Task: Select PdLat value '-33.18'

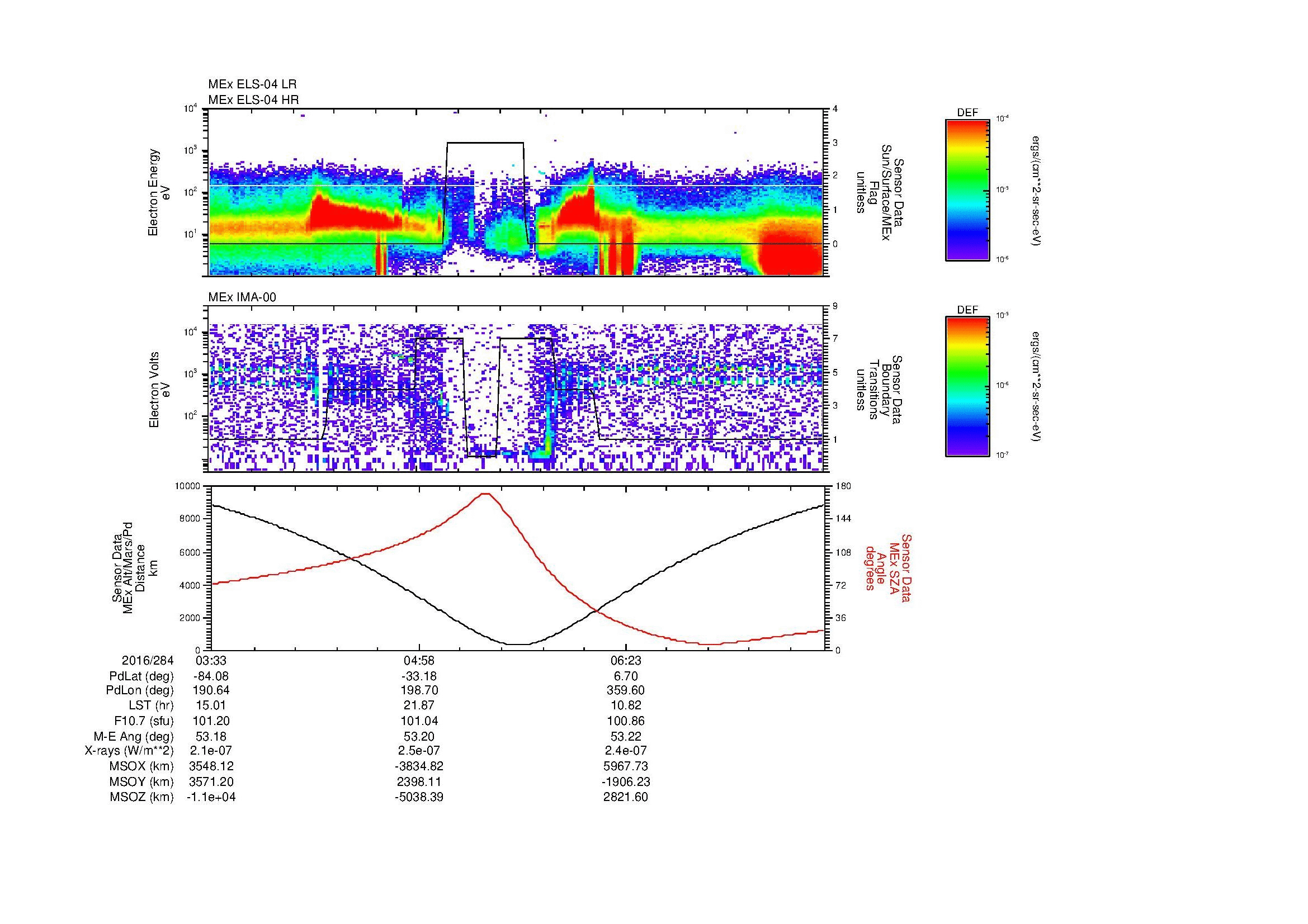Action: click(x=419, y=676)
